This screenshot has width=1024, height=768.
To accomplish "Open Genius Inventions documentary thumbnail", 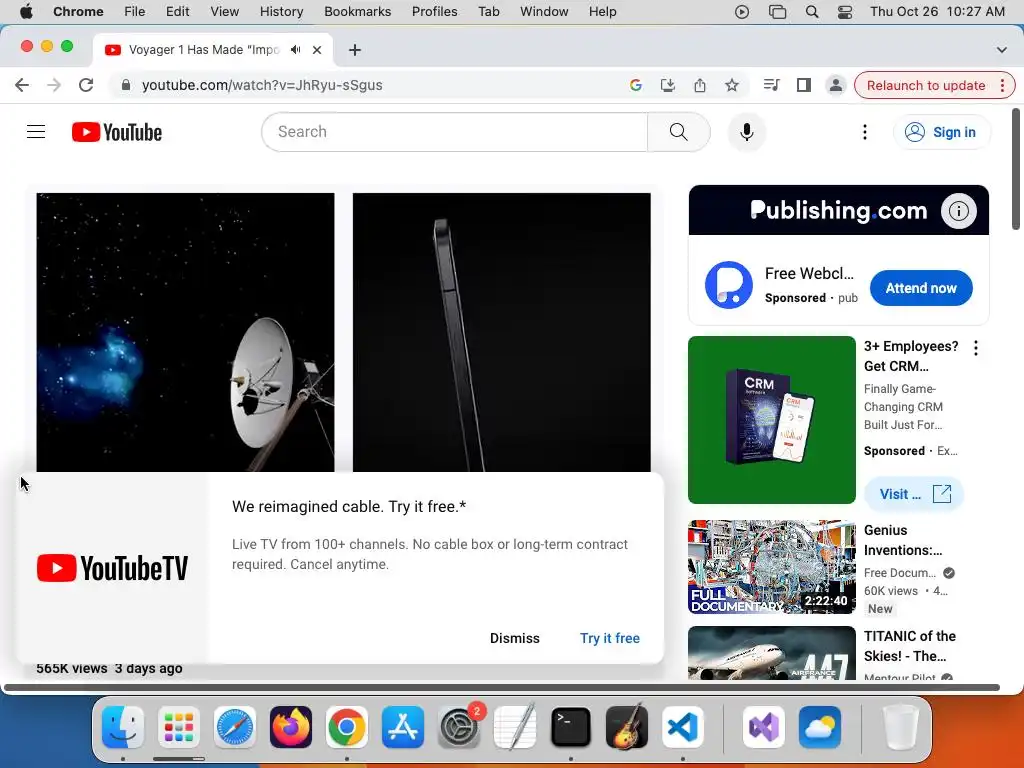I will click(x=772, y=567).
